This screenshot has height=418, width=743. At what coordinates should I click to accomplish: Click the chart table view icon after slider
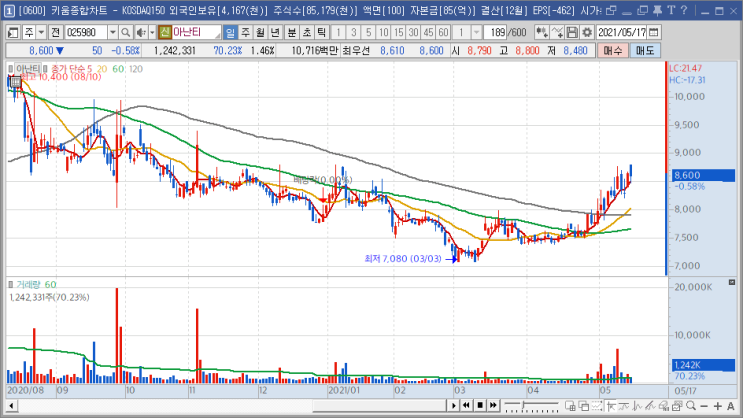[570, 406]
